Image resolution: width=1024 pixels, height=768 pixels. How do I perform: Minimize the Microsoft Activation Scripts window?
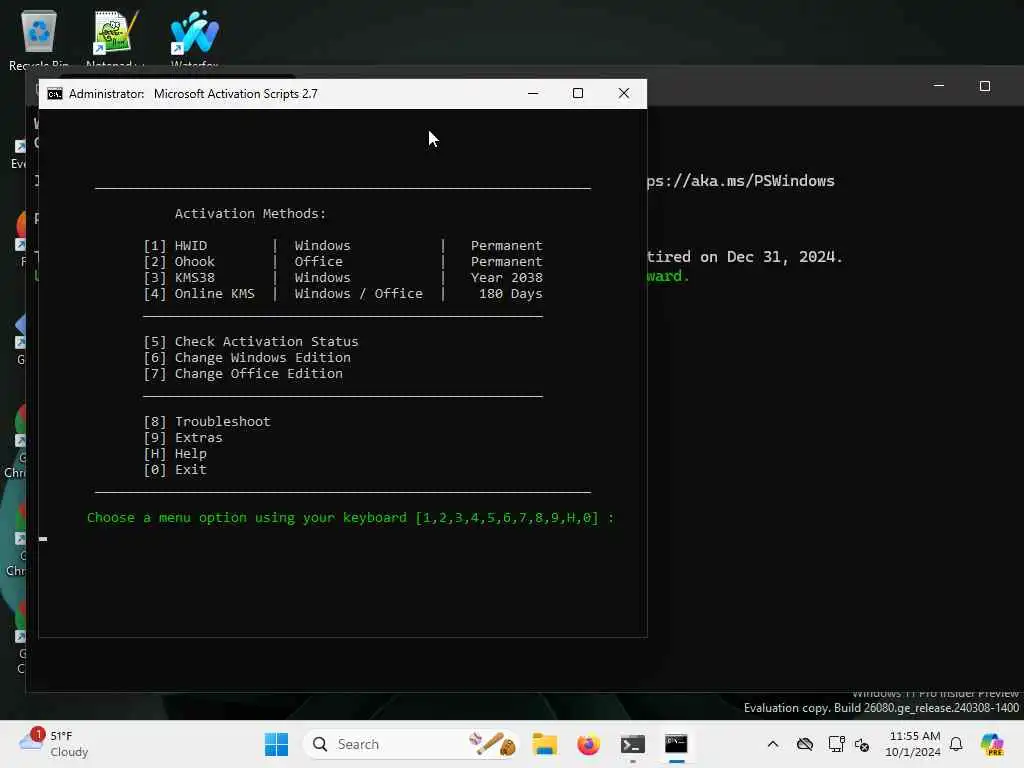click(533, 93)
